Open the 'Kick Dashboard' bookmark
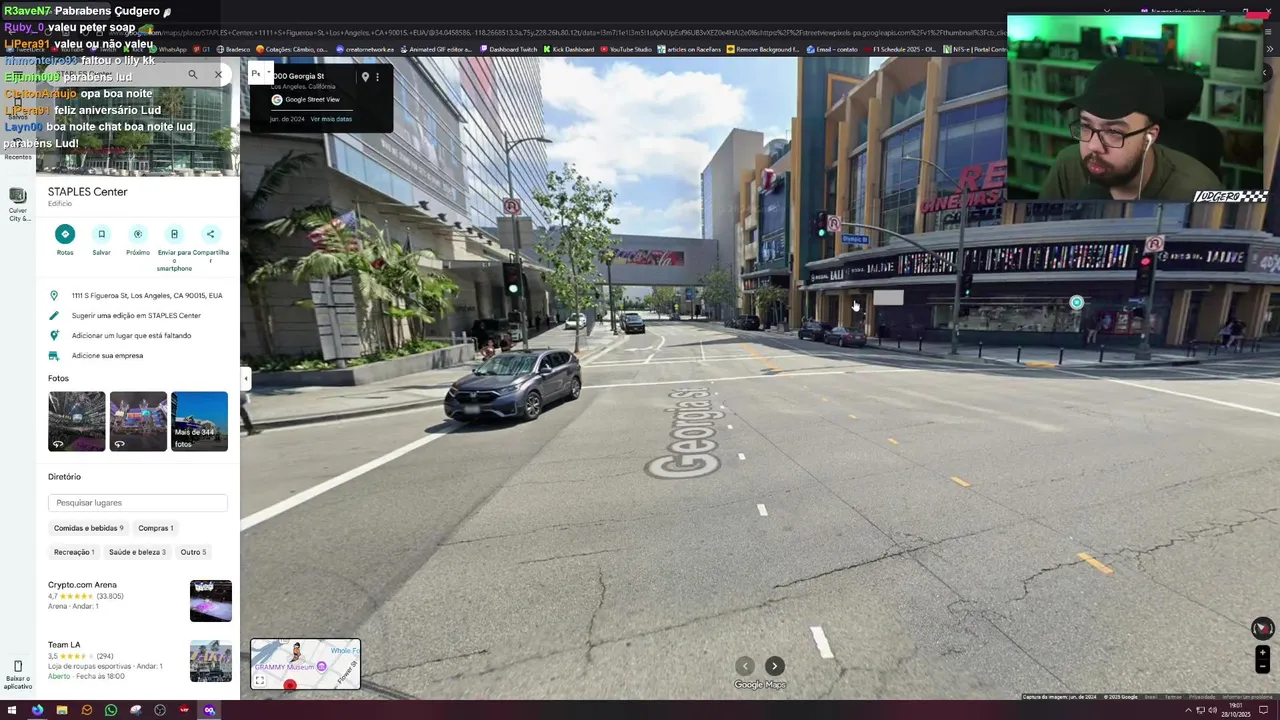Screen dimensions: 1280x720 point(569,49)
